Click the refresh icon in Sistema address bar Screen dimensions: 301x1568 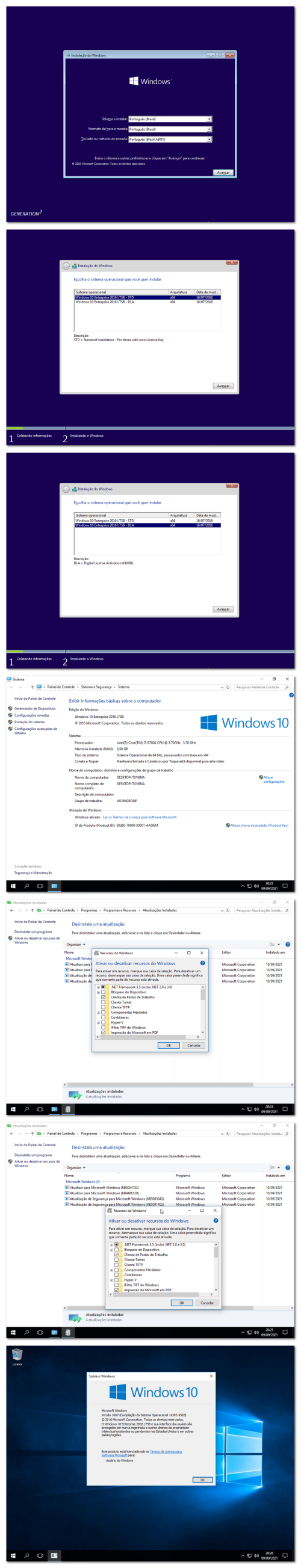[228, 687]
